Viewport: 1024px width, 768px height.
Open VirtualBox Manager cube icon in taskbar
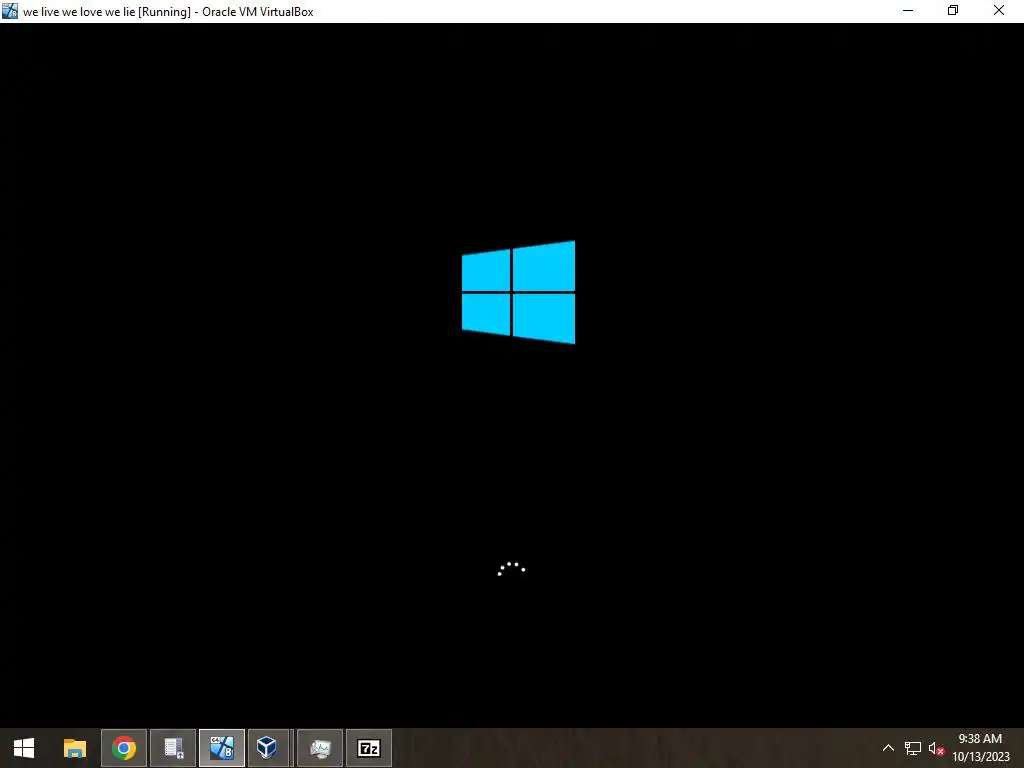point(267,748)
